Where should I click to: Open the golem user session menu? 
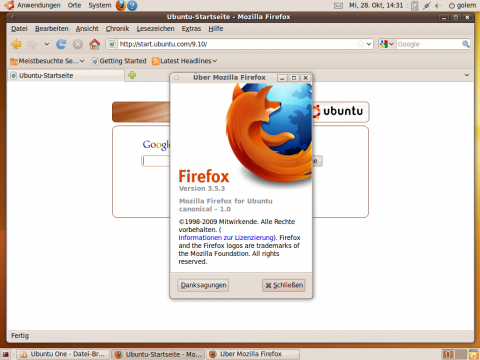pyautogui.click(x=462, y=5)
